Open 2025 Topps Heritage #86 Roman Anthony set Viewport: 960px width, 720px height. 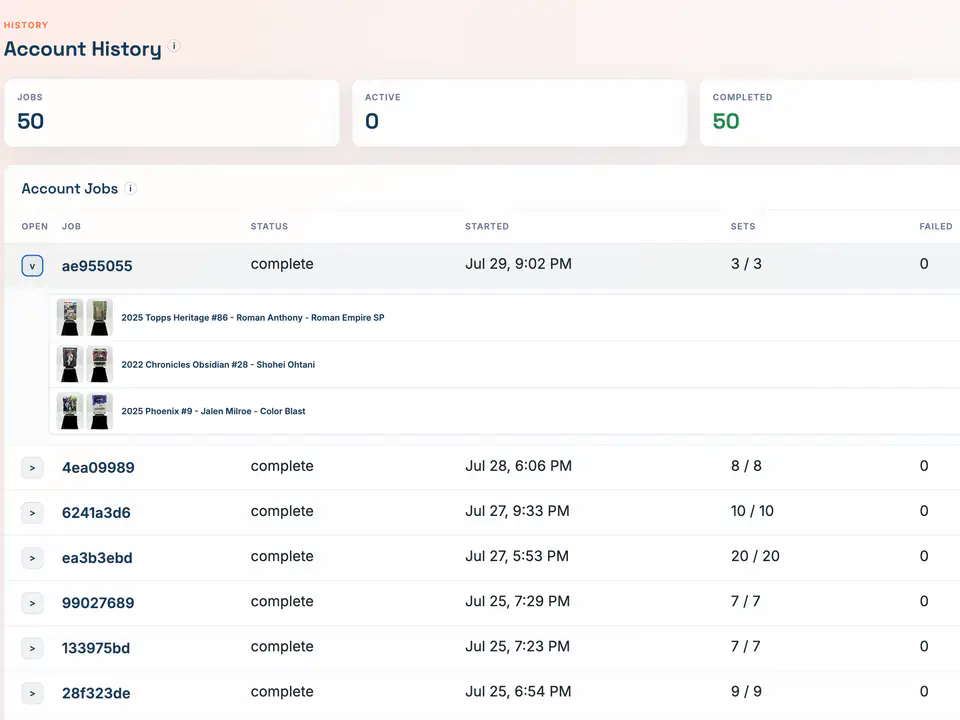coord(253,318)
